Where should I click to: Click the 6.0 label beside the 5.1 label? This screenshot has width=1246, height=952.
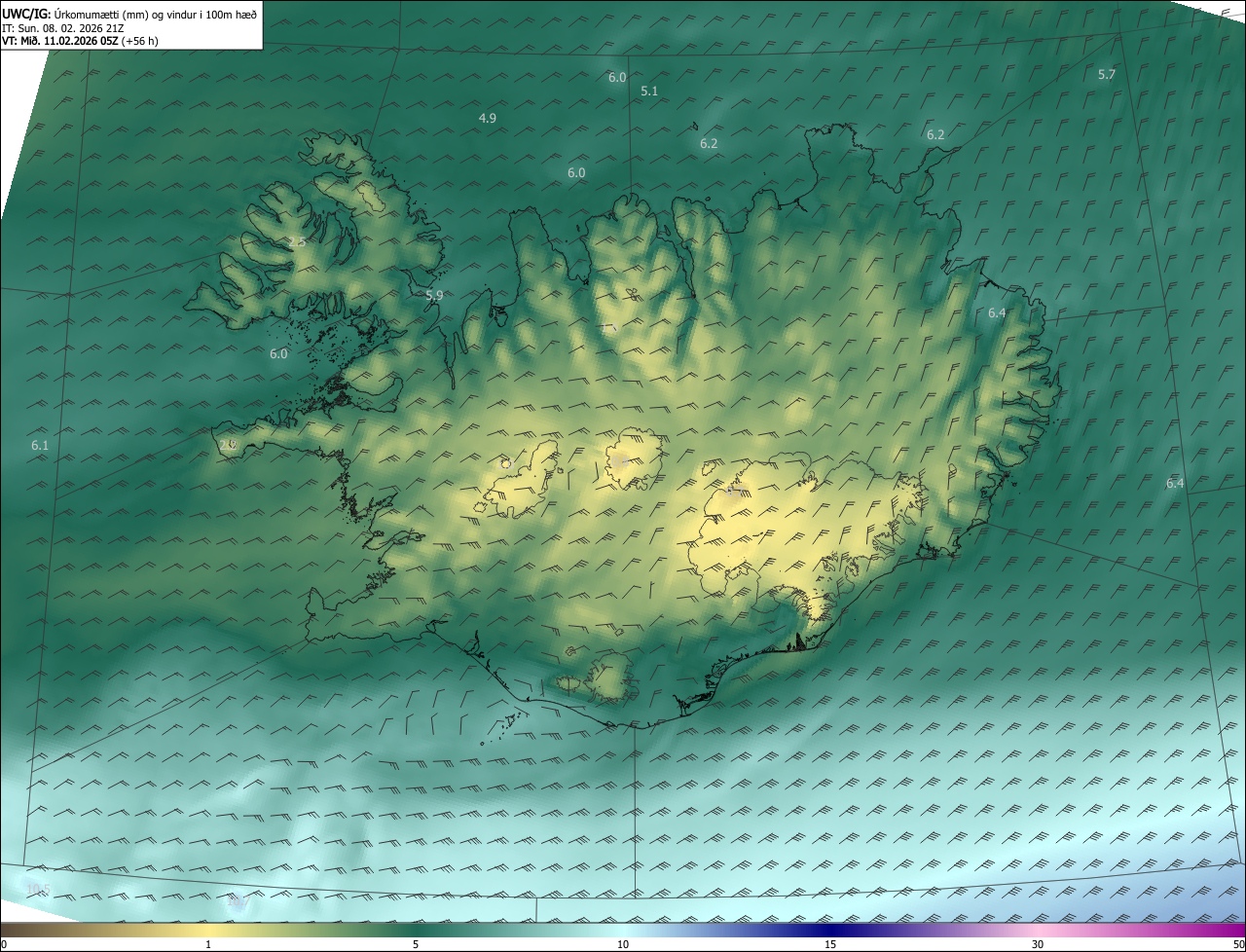(x=617, y=78)
